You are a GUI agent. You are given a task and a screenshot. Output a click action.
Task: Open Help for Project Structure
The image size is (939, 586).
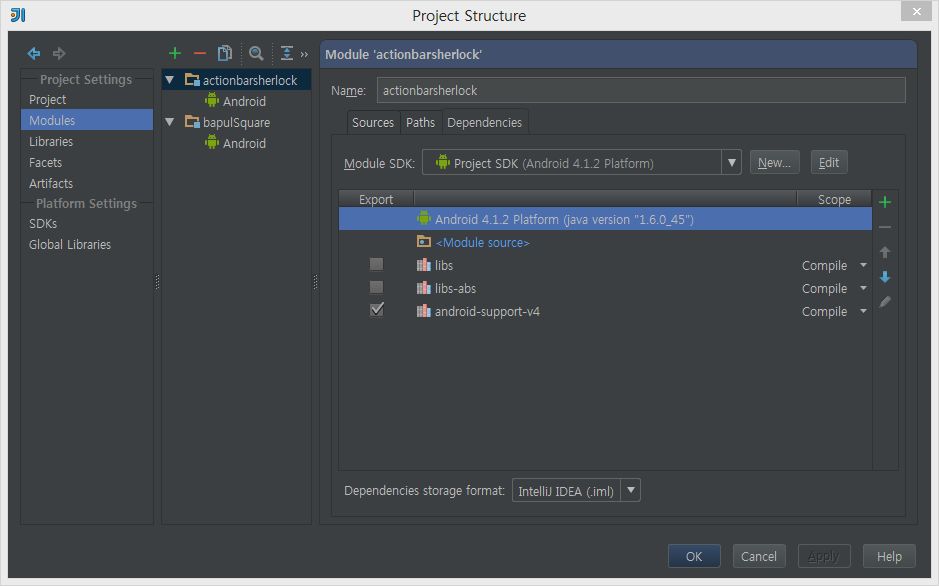889,556
